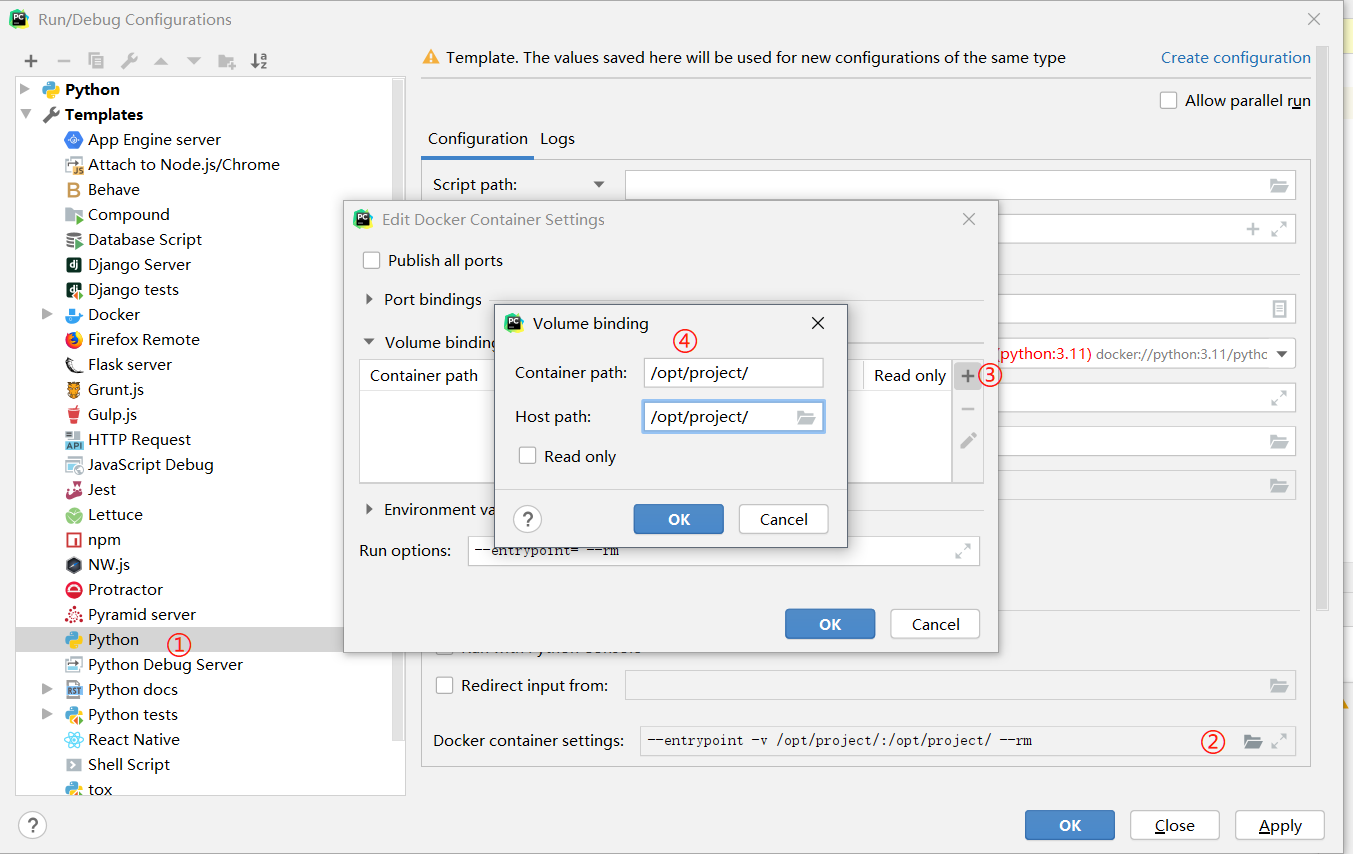The height and width of the screenshot is (854, 1353).
Task: Enable the Read only checkbox
Action: (x=528, y=456)
